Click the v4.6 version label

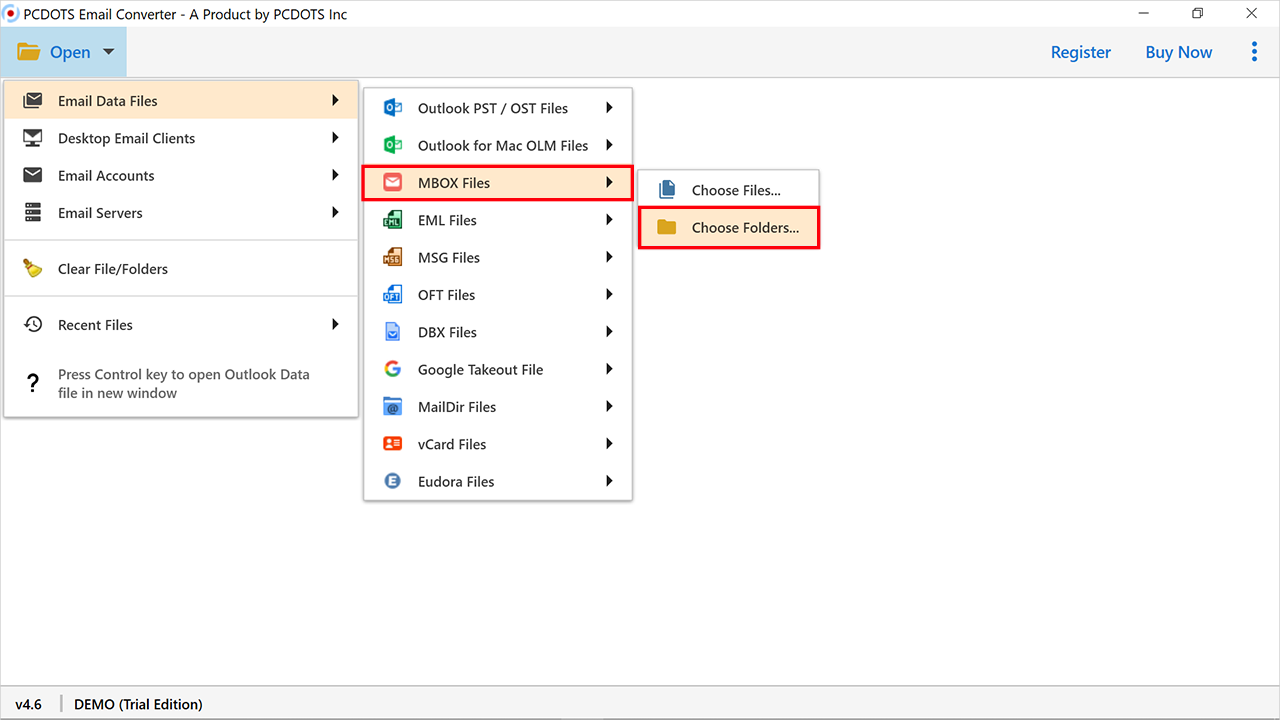coord(29,704)
